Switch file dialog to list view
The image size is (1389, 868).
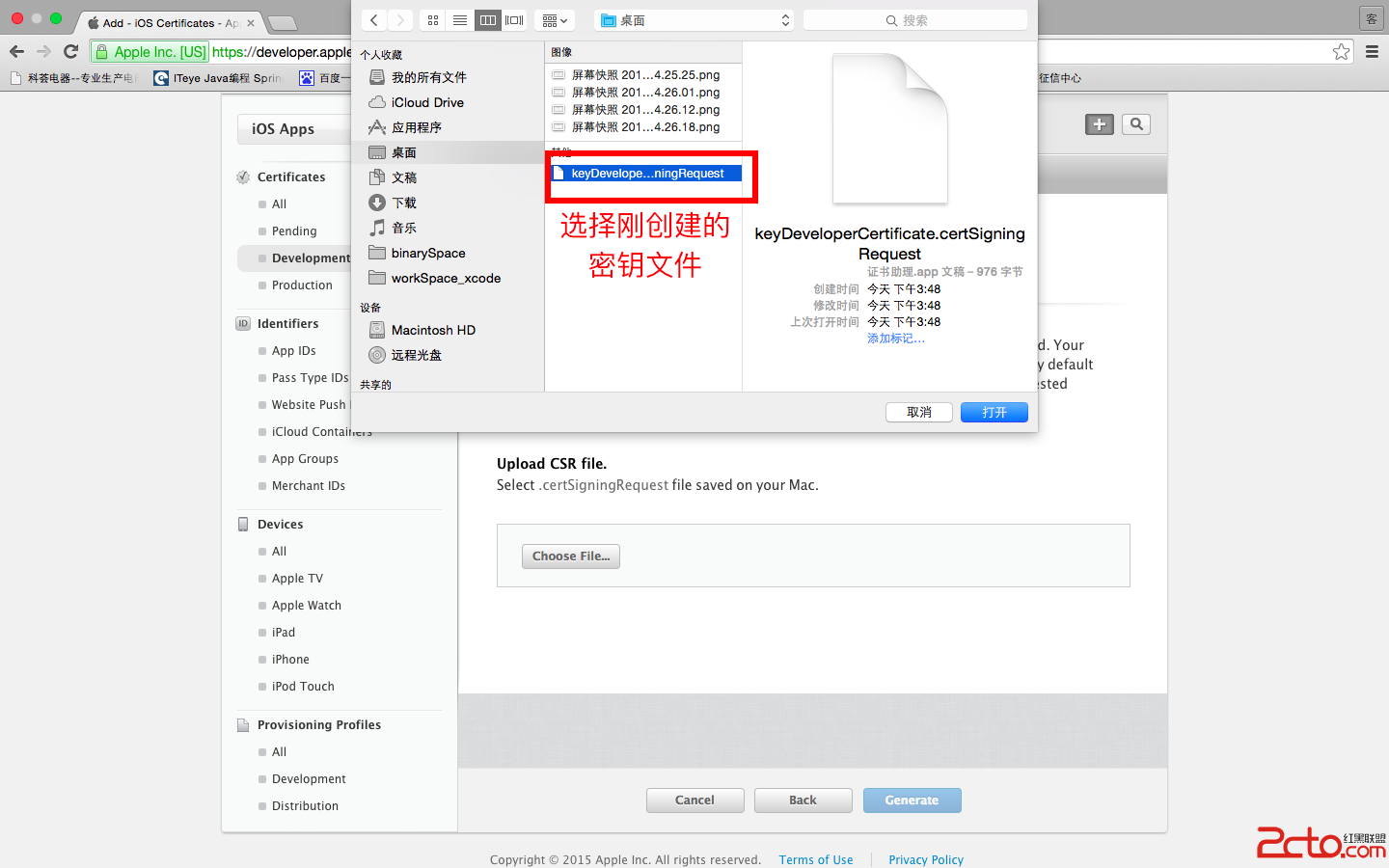tap(460, 20)
